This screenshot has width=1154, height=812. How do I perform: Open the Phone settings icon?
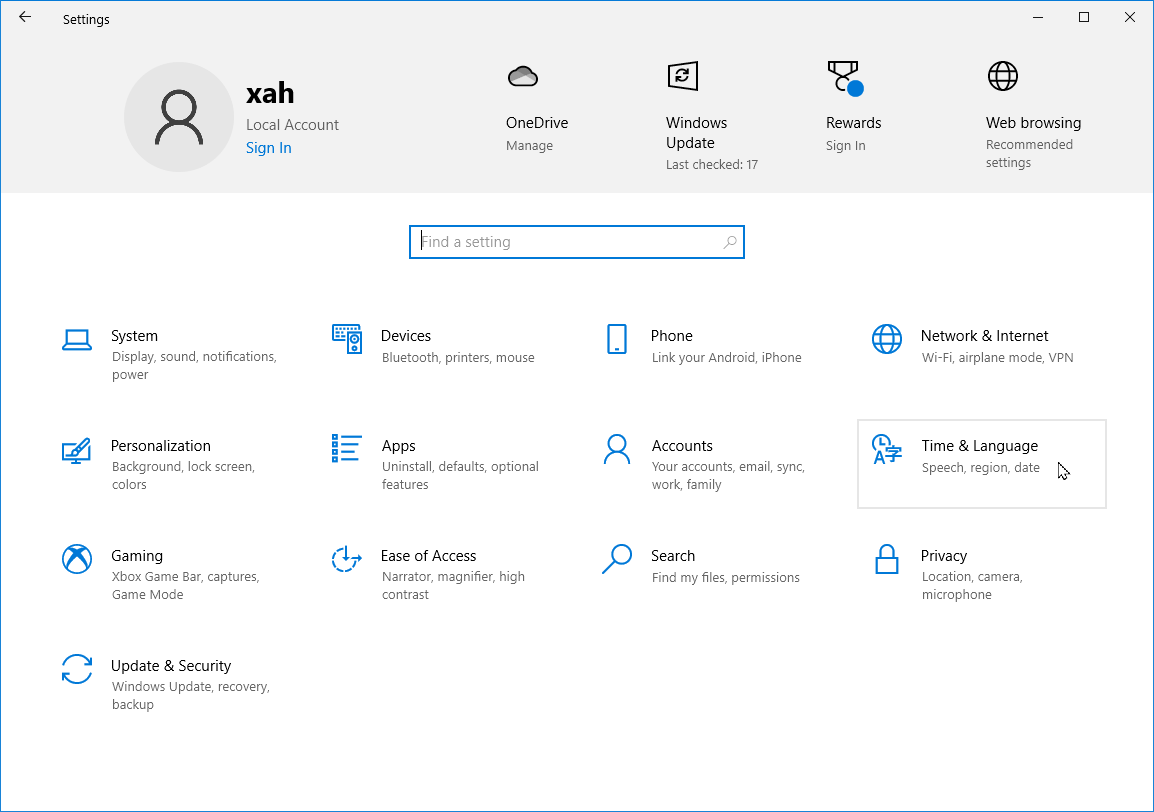point(617,339)
